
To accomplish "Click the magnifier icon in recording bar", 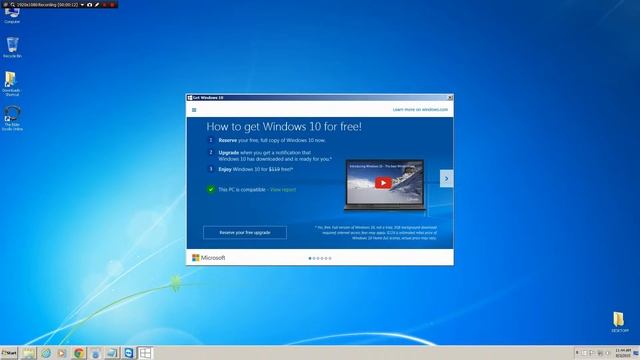I will click(x=13, y=5).
